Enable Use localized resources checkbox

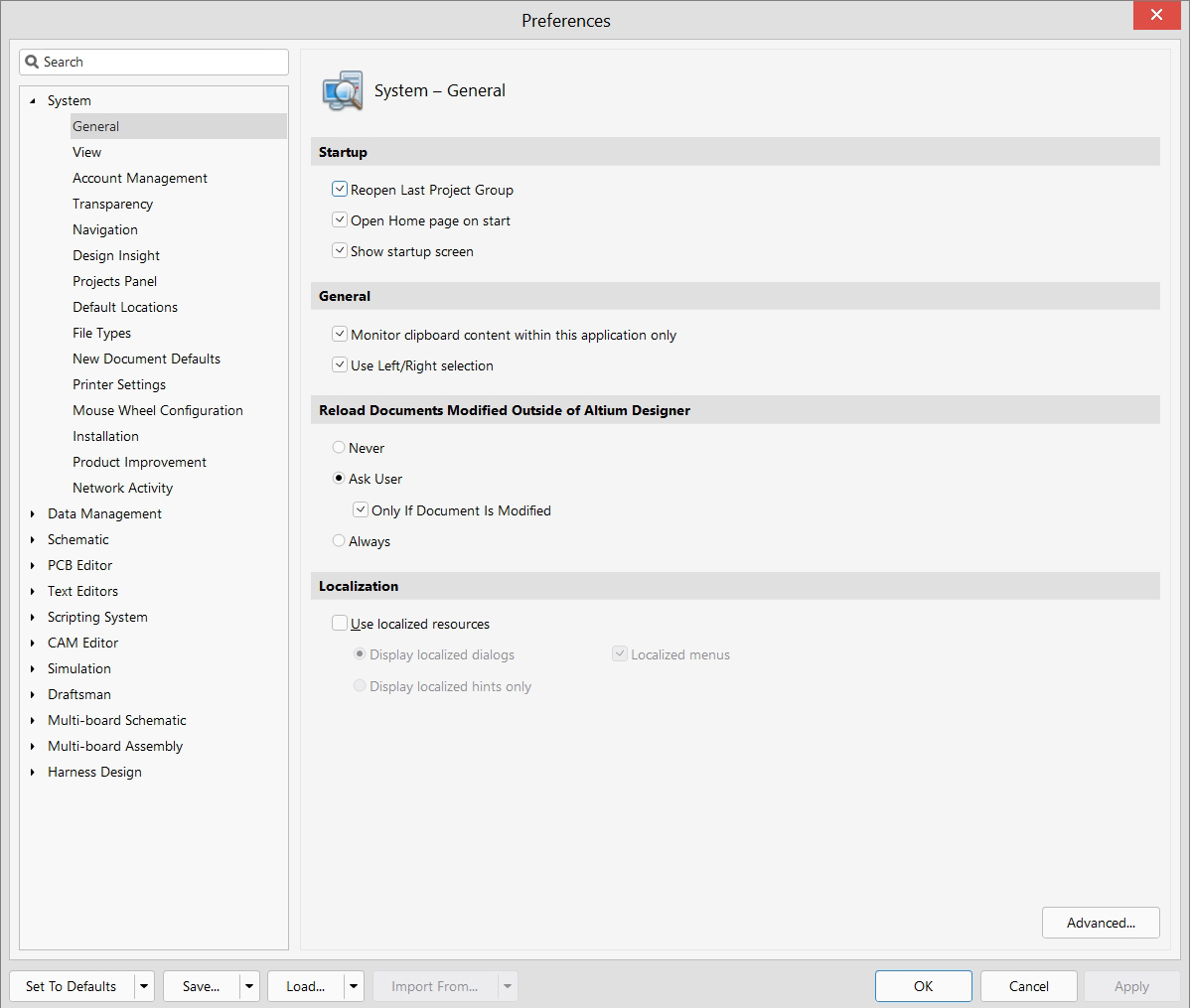(340, 623)
